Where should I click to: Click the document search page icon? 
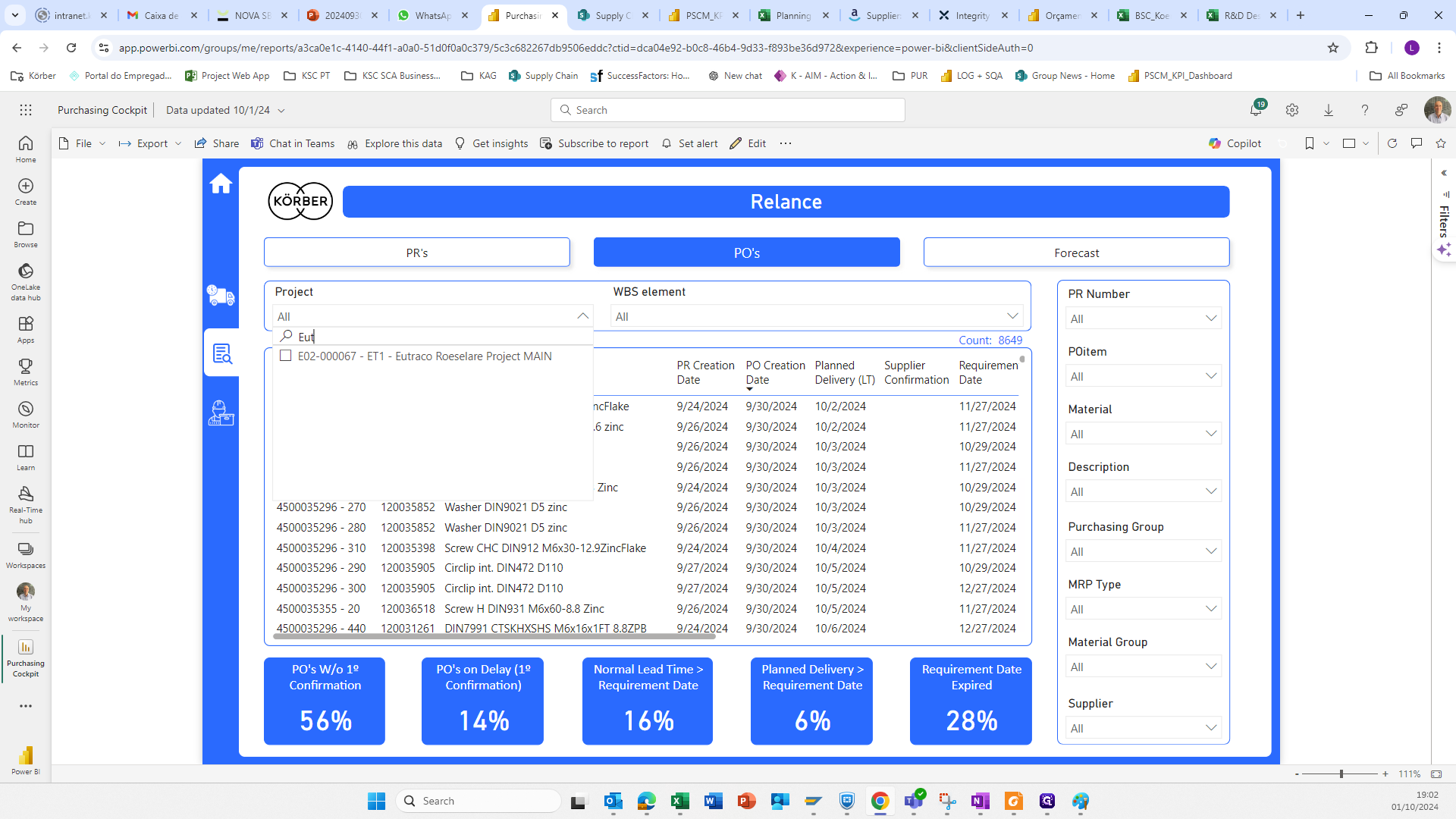[x=222, y=353]
